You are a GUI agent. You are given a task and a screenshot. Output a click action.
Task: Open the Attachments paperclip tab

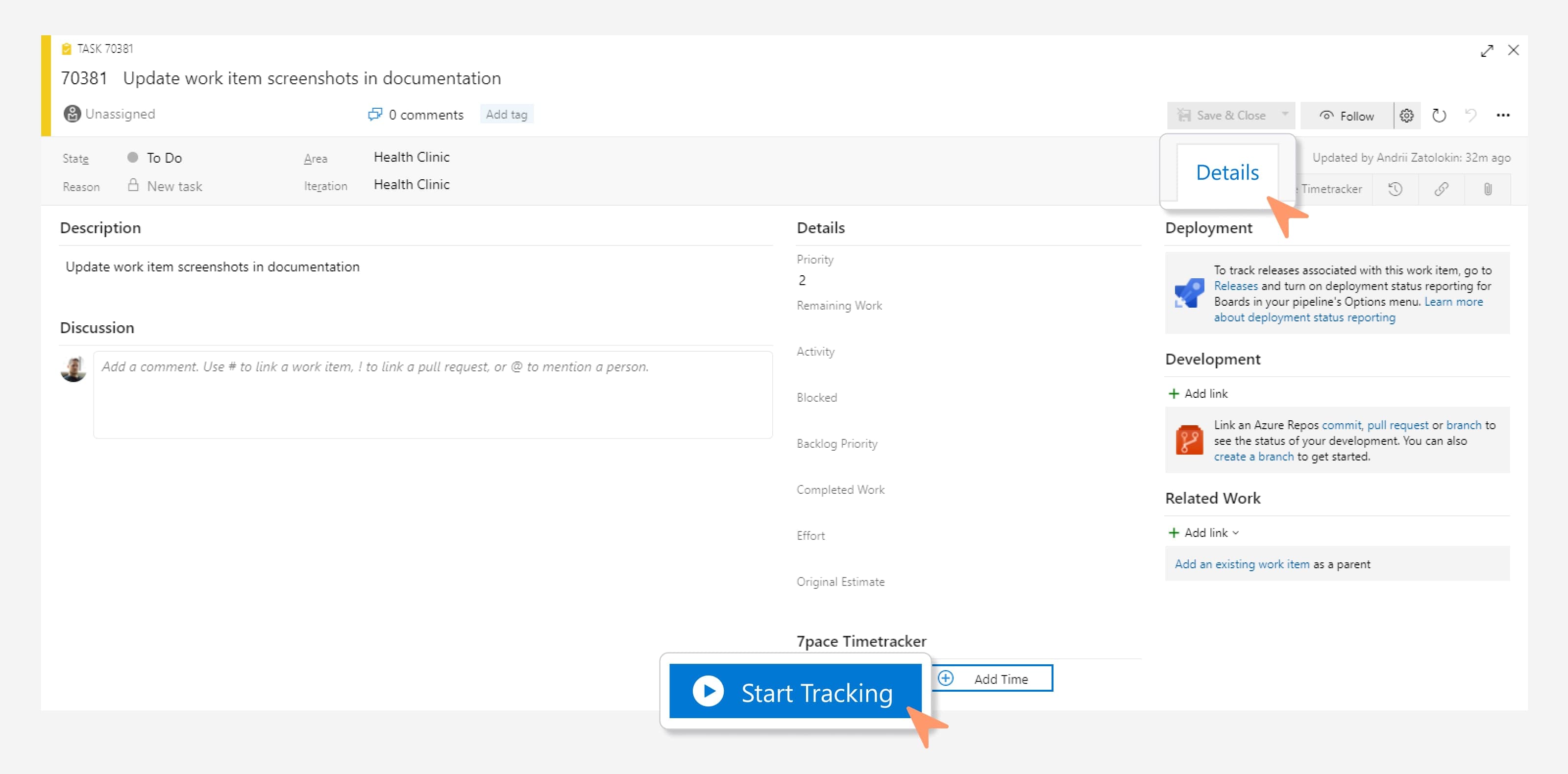click(x=1488, y=189)
